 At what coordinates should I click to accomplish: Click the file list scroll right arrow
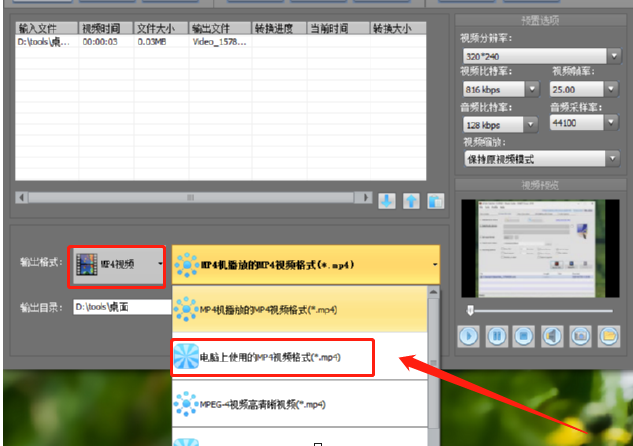click(366, 197)
